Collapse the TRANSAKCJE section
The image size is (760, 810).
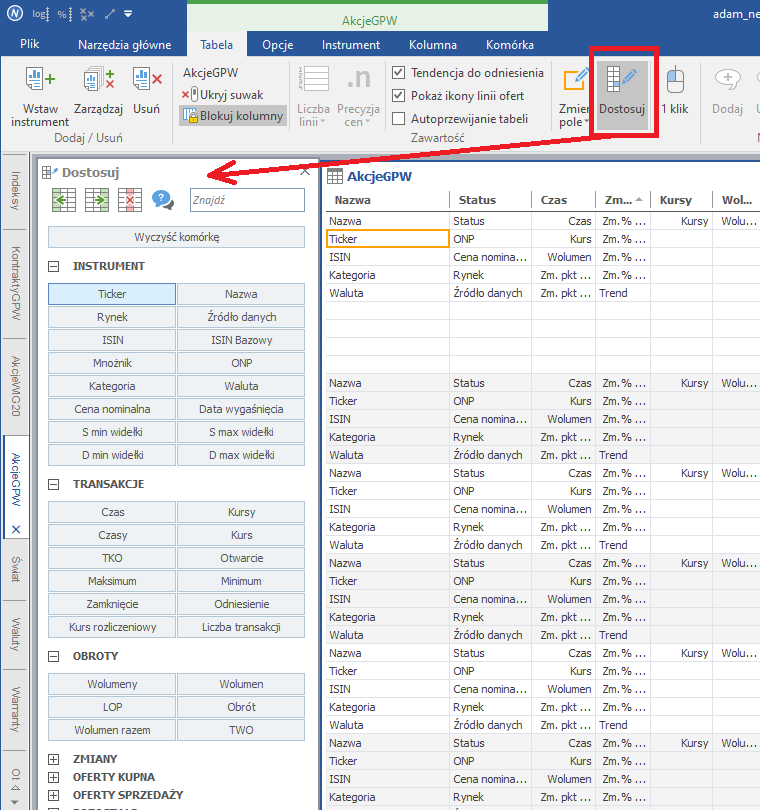point(53,485)
